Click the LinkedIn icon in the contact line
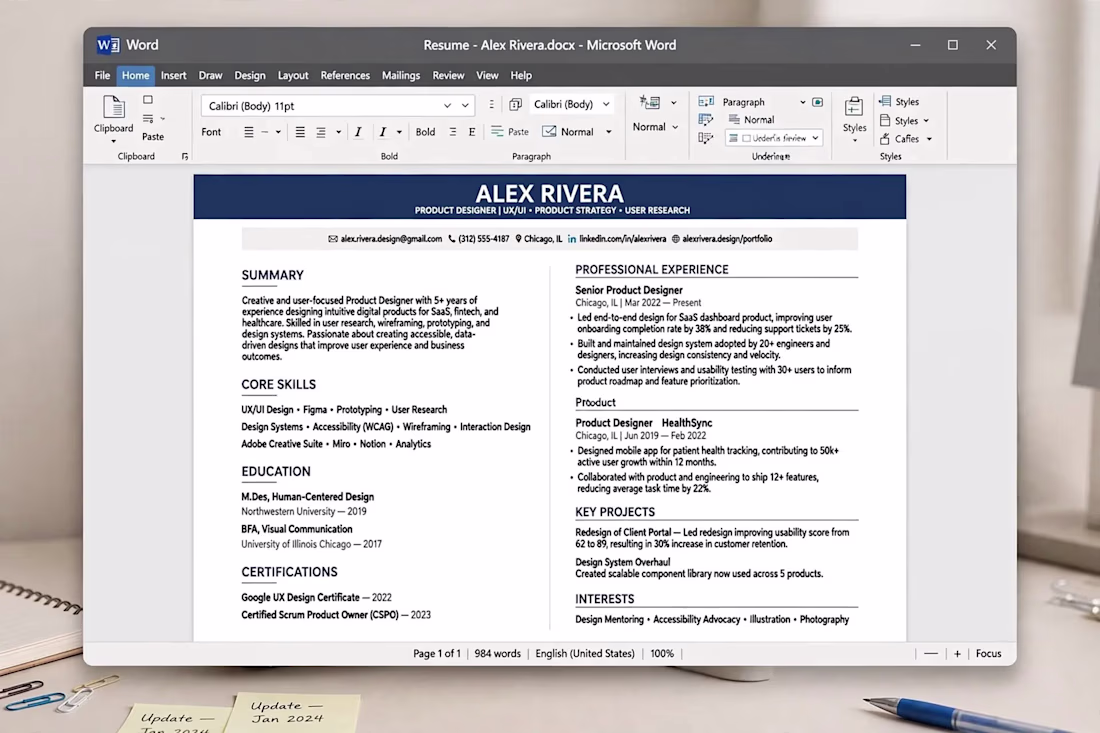 click(x=572, y=239)
